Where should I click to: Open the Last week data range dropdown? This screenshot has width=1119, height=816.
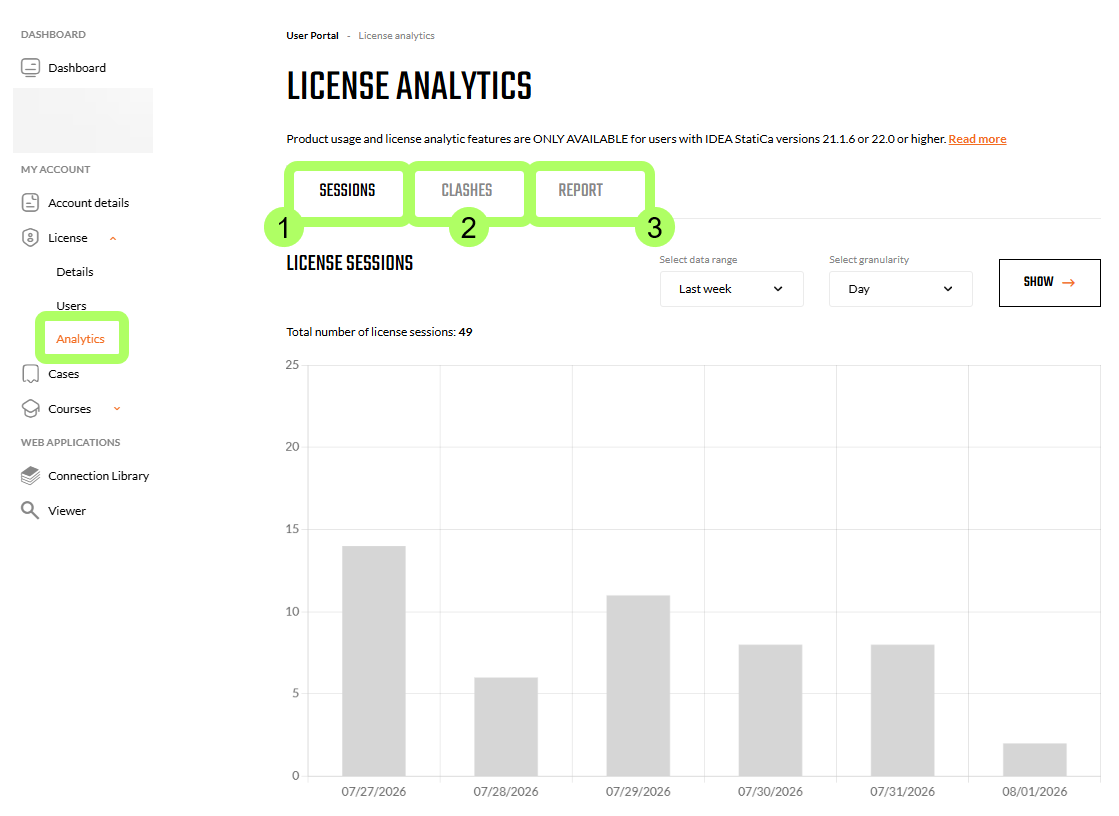tap(731, 289)
